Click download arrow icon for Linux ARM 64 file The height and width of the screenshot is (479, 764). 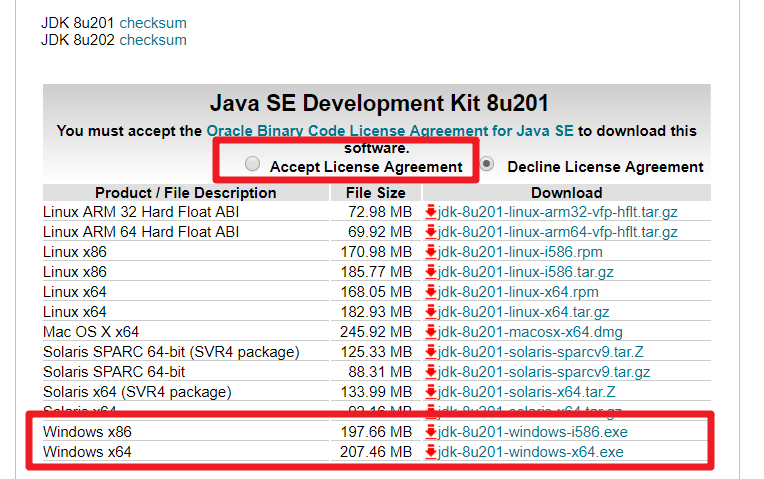coord(431,232)
